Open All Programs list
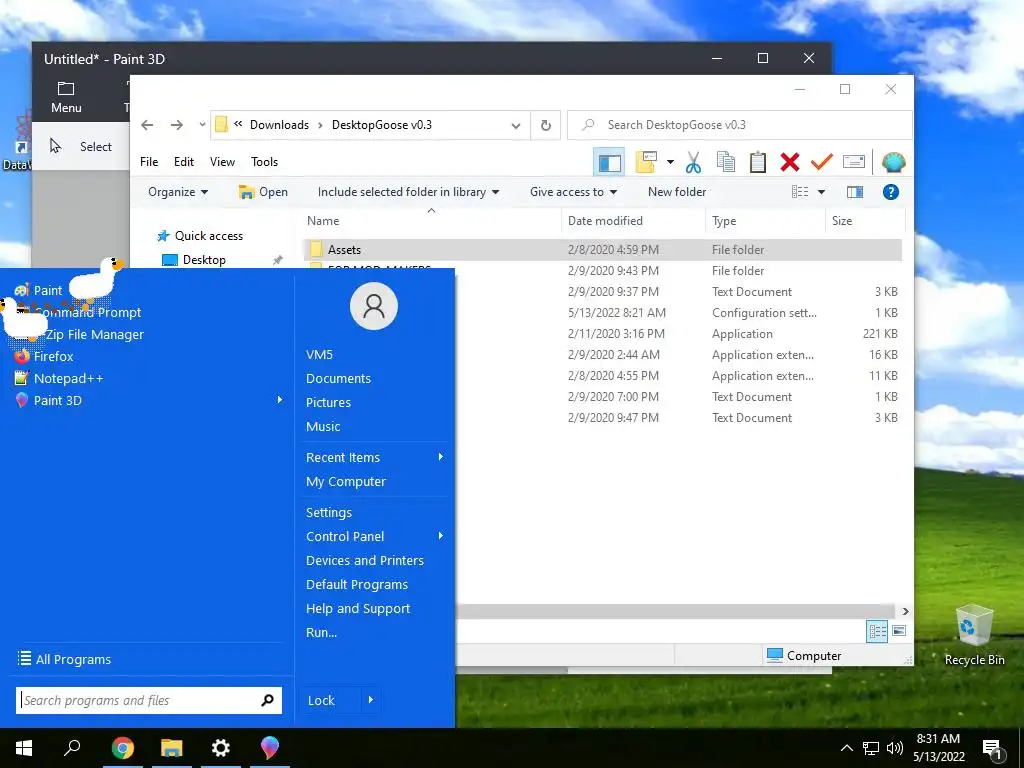This screenshot has height=768, width=1024. pos(64,659)
